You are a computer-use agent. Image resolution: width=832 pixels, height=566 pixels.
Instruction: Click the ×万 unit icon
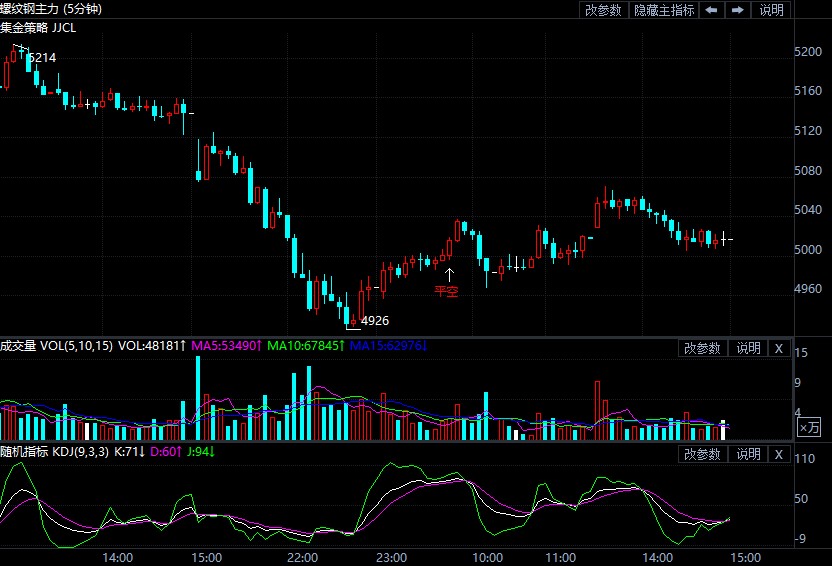pos(809,427)
